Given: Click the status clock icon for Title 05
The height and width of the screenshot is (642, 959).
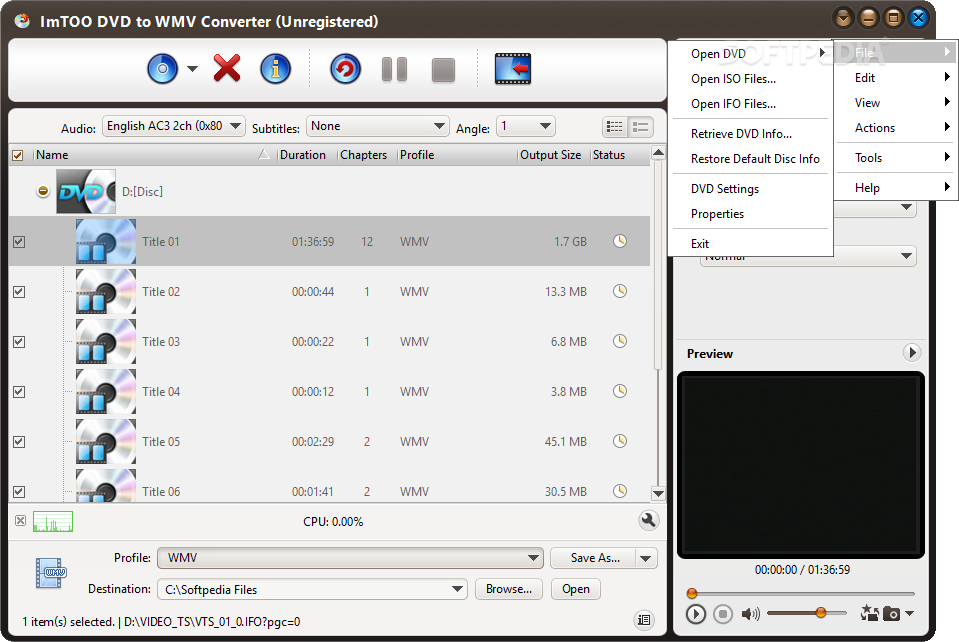Looking at the screenshot, I should 620,441.
